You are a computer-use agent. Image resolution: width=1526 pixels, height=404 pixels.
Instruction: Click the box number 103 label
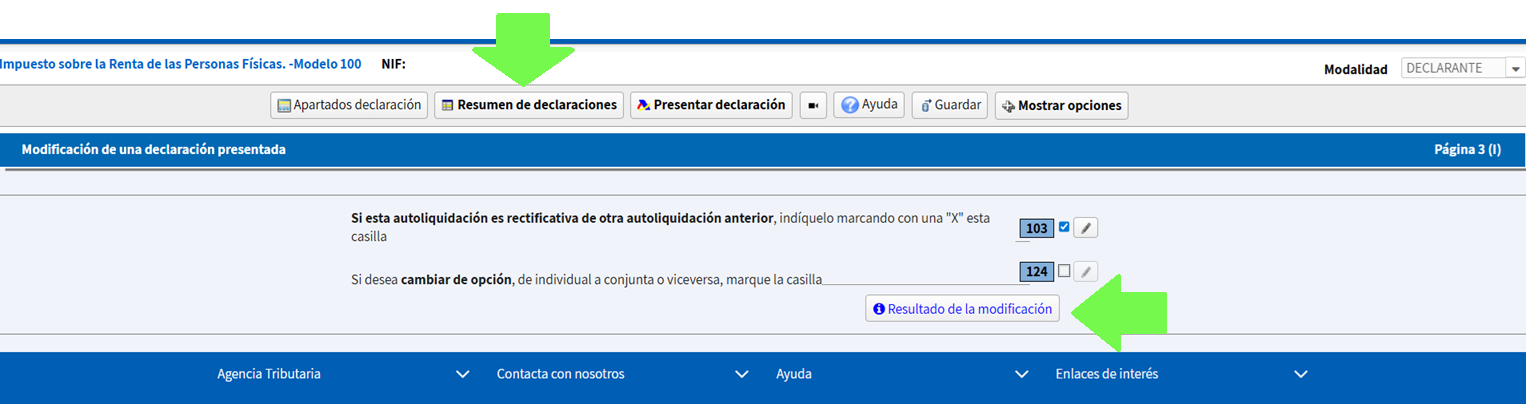coord(1037,229)
